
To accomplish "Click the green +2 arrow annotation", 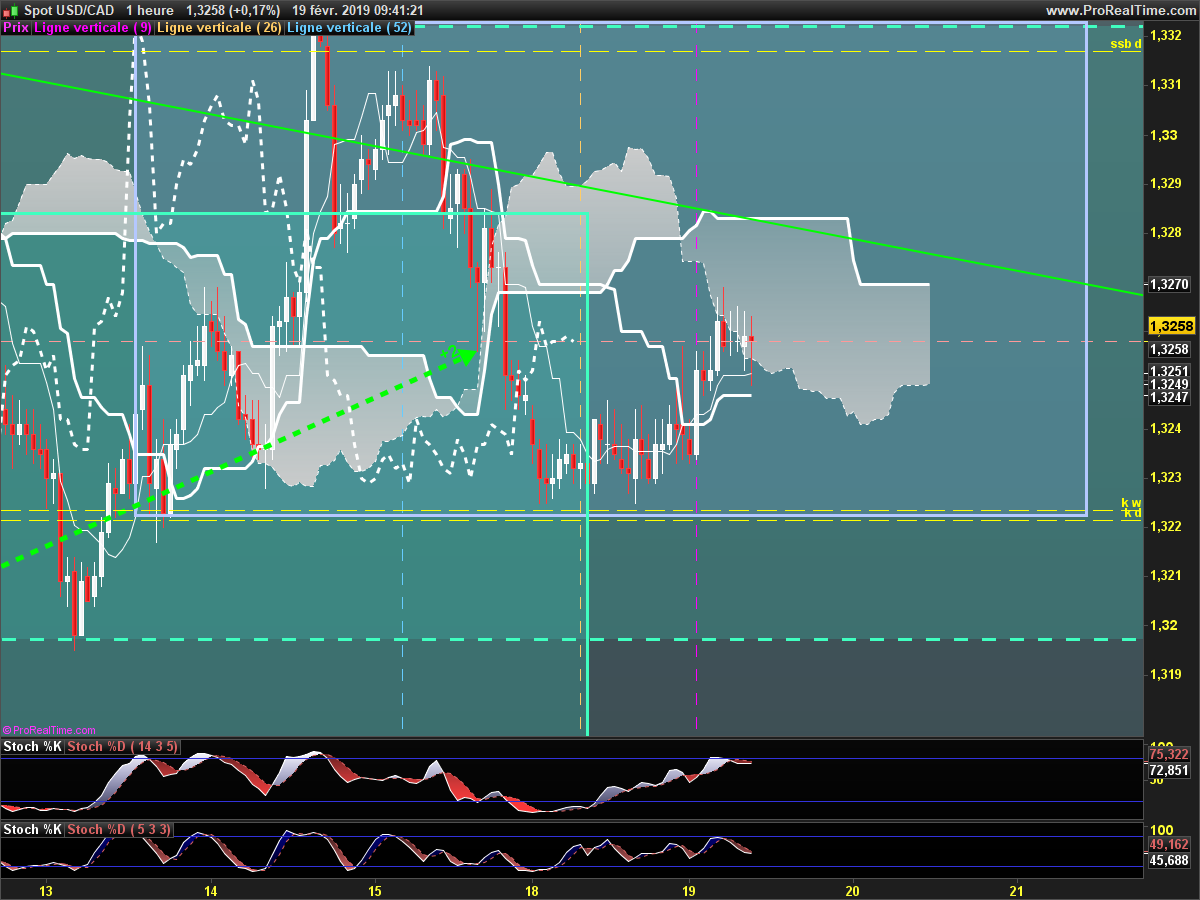I will click(457, 354).
